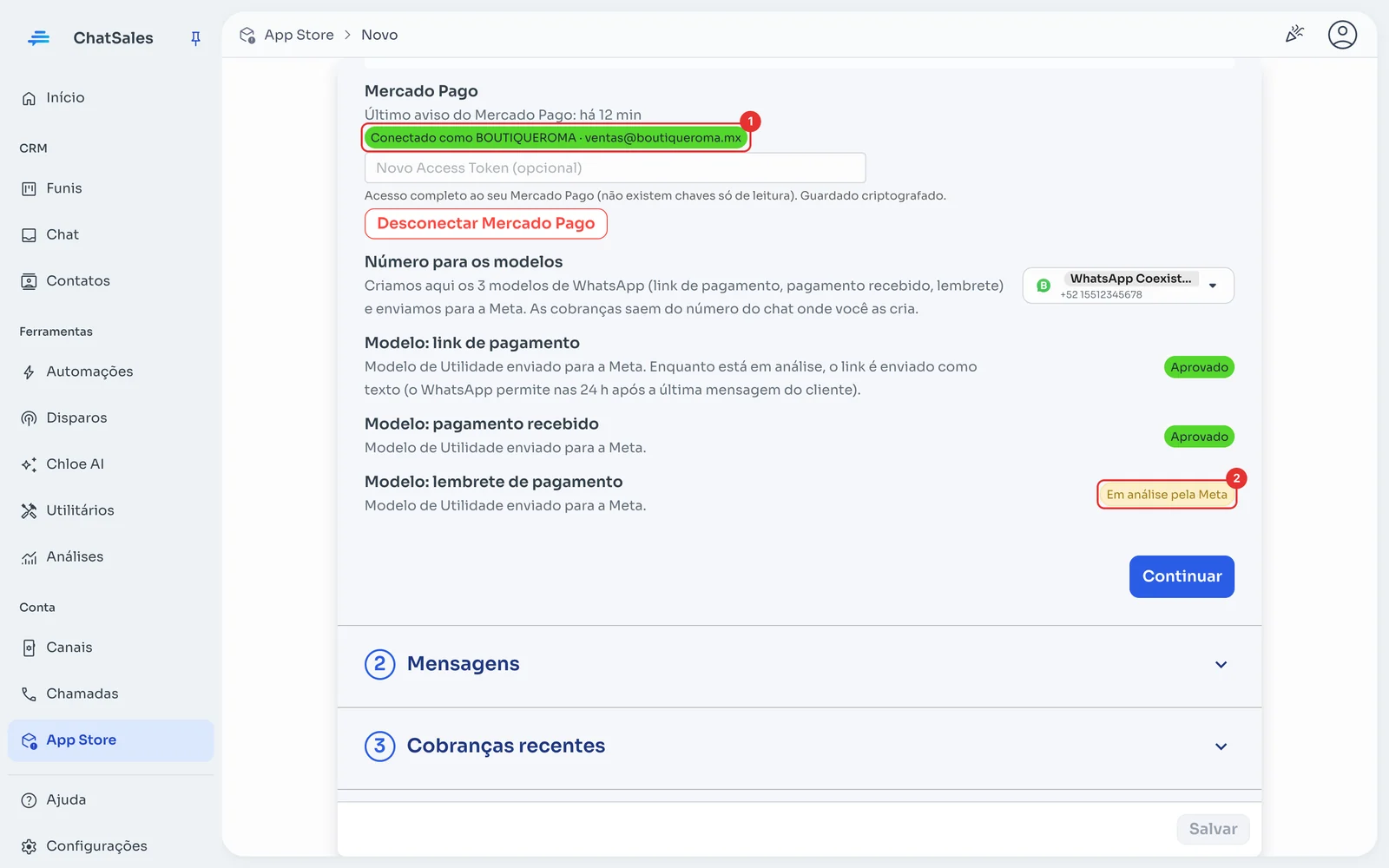Click Desconectar Mercado Pago button
1389x868 pixels.
pos(485,224)
